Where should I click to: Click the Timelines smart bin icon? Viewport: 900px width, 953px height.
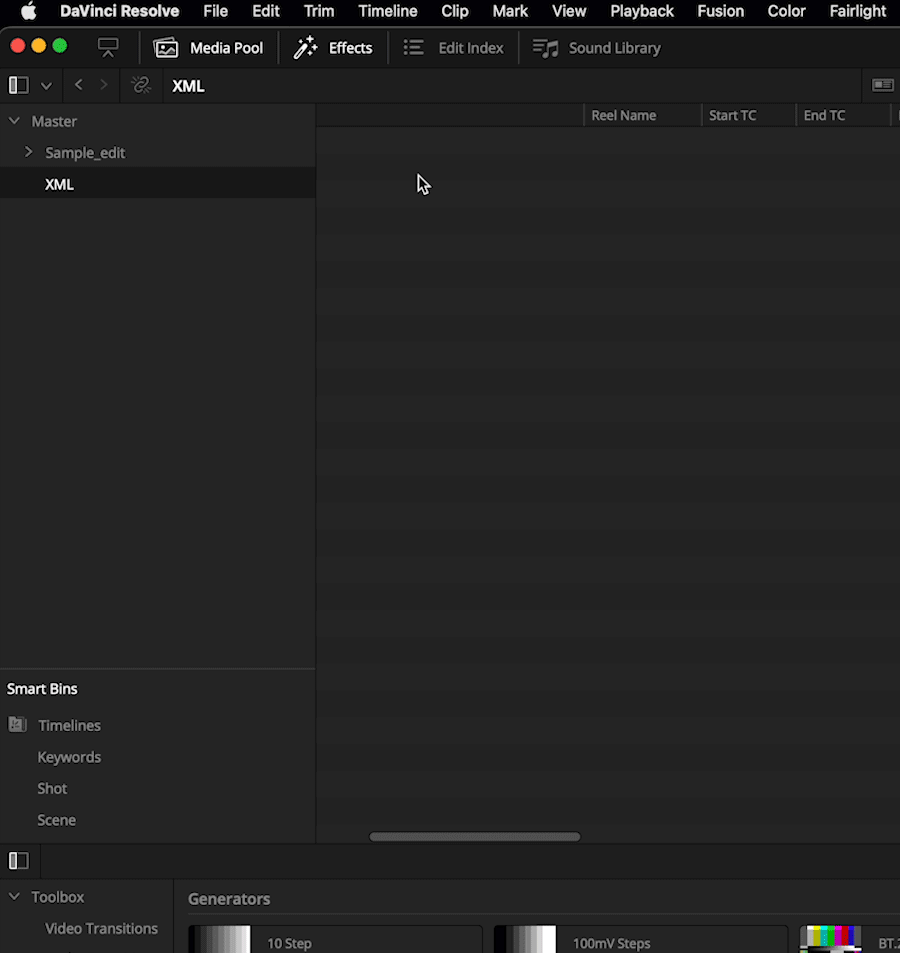(x=17, y=724)
